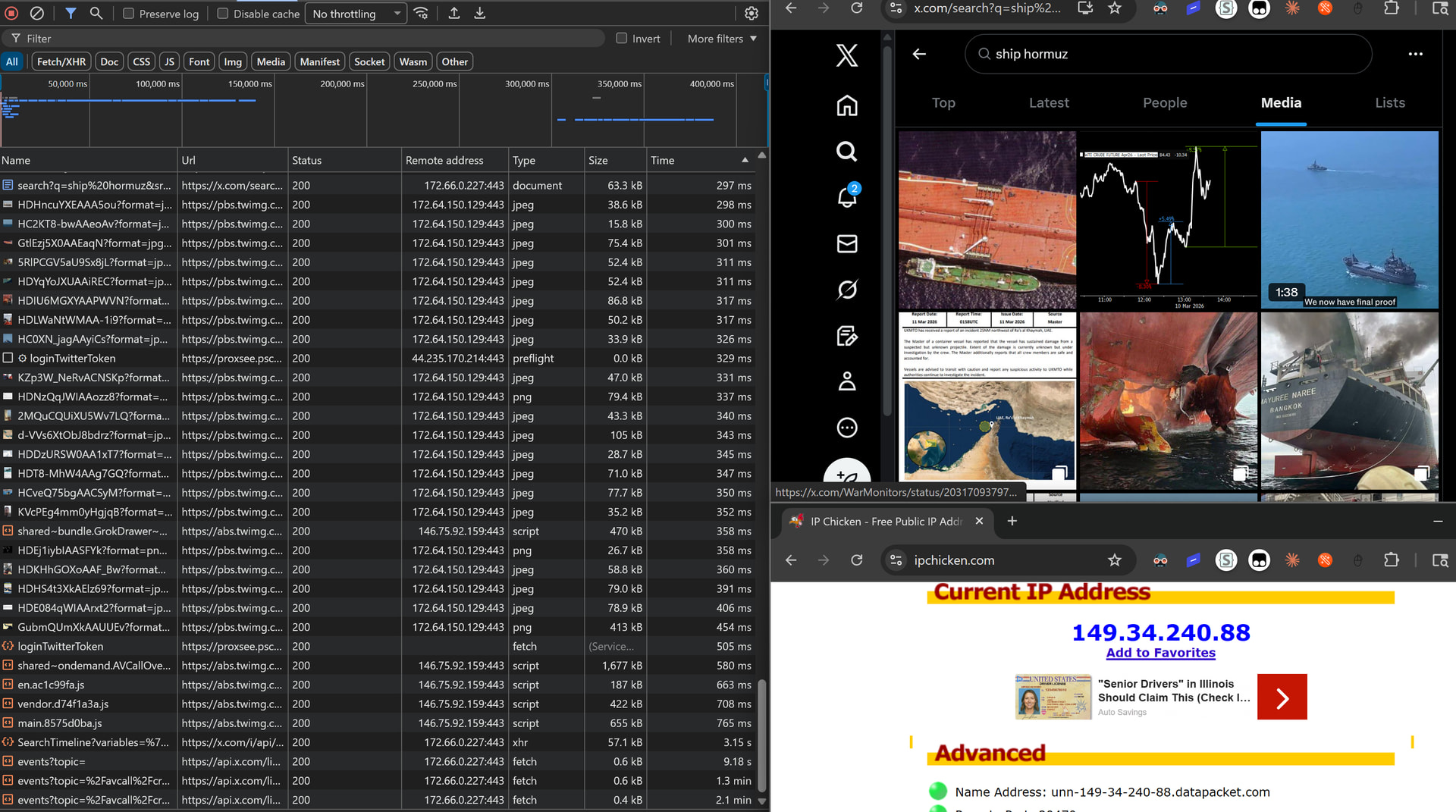The width and height of the screenshot is (1456, 812).
Task: Open DevTools network settings gear
Action: coord(751,14)
